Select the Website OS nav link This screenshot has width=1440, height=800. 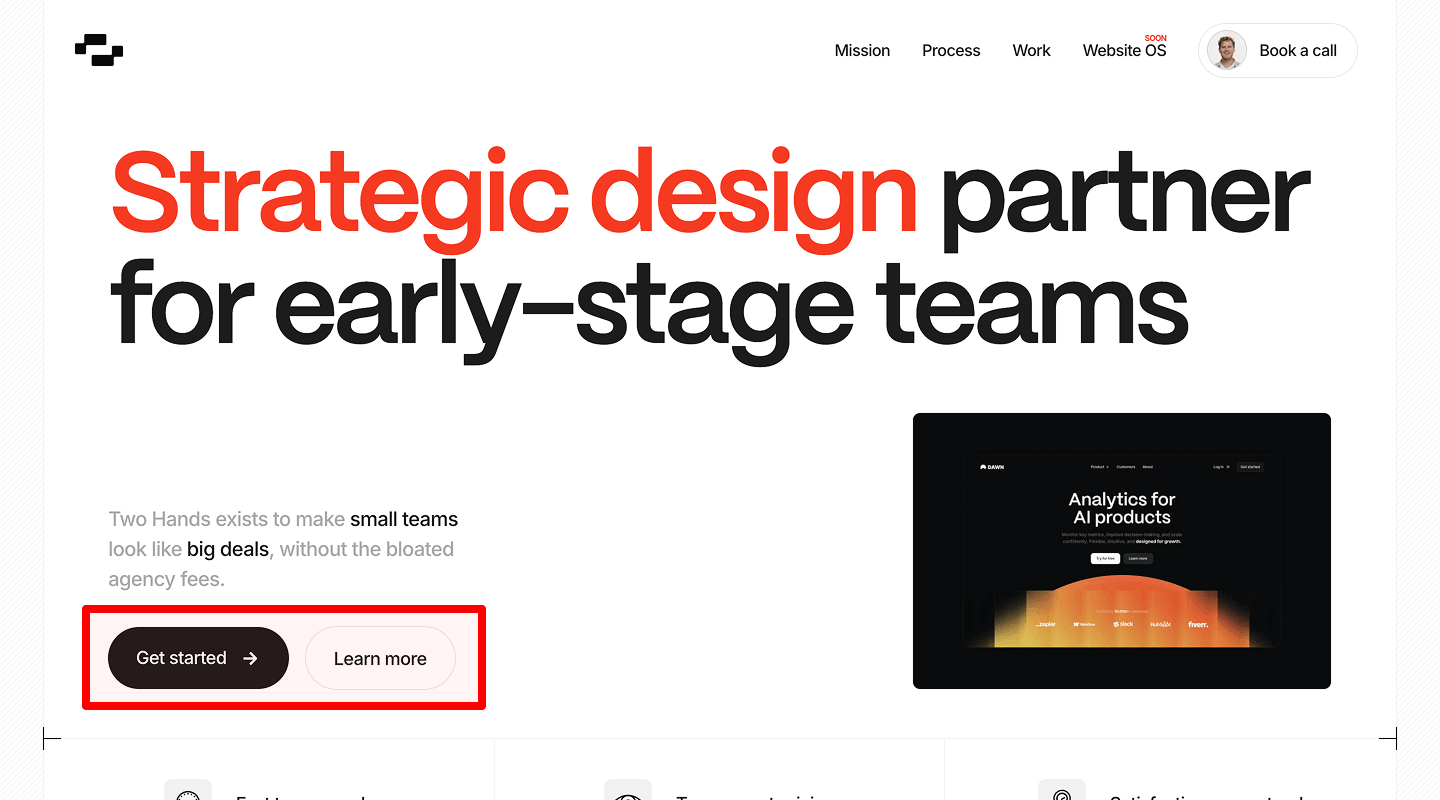(1123, 51)
